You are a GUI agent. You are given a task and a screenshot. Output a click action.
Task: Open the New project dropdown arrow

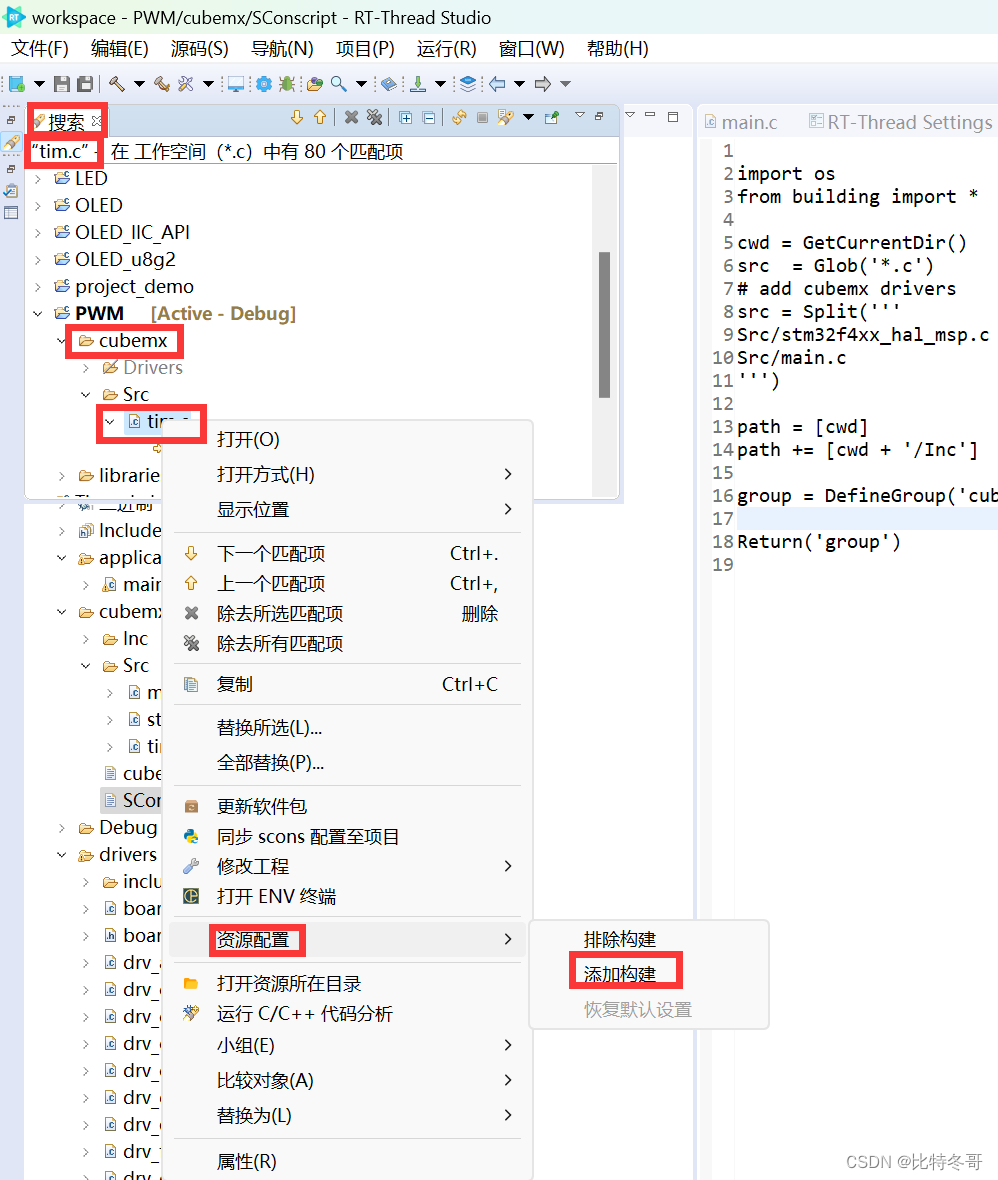click(39, 84)
